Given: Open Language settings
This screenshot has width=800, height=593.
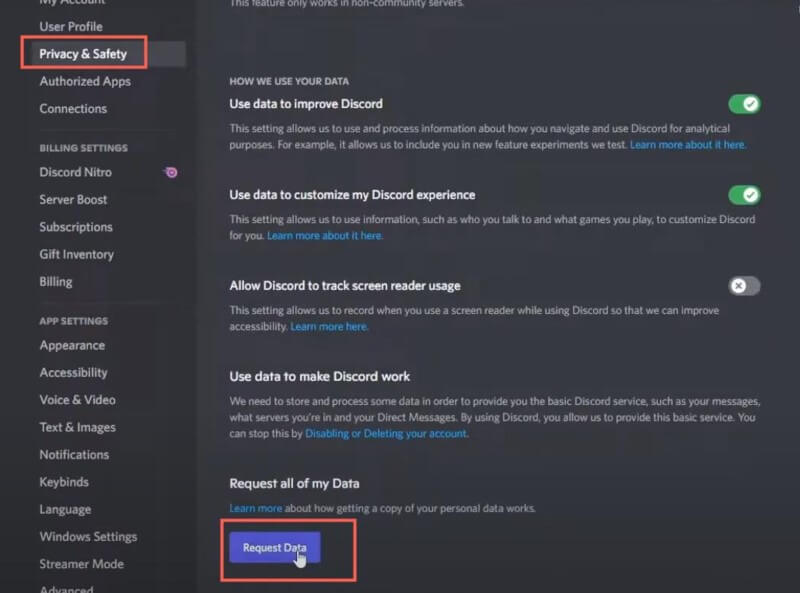Looking at the screenshot, I should tap(64, 509).
